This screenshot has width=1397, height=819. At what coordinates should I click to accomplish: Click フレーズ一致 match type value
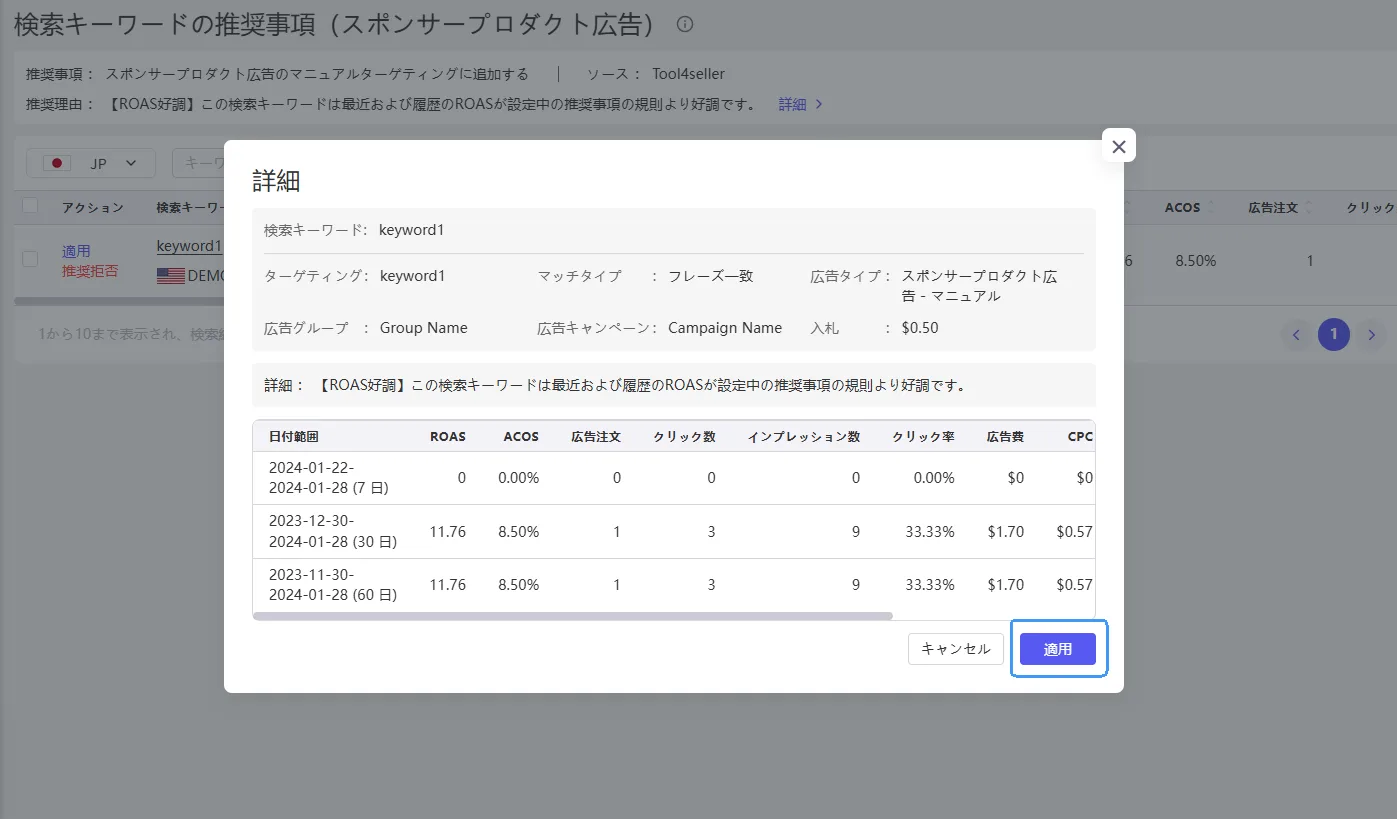[711, 276]
